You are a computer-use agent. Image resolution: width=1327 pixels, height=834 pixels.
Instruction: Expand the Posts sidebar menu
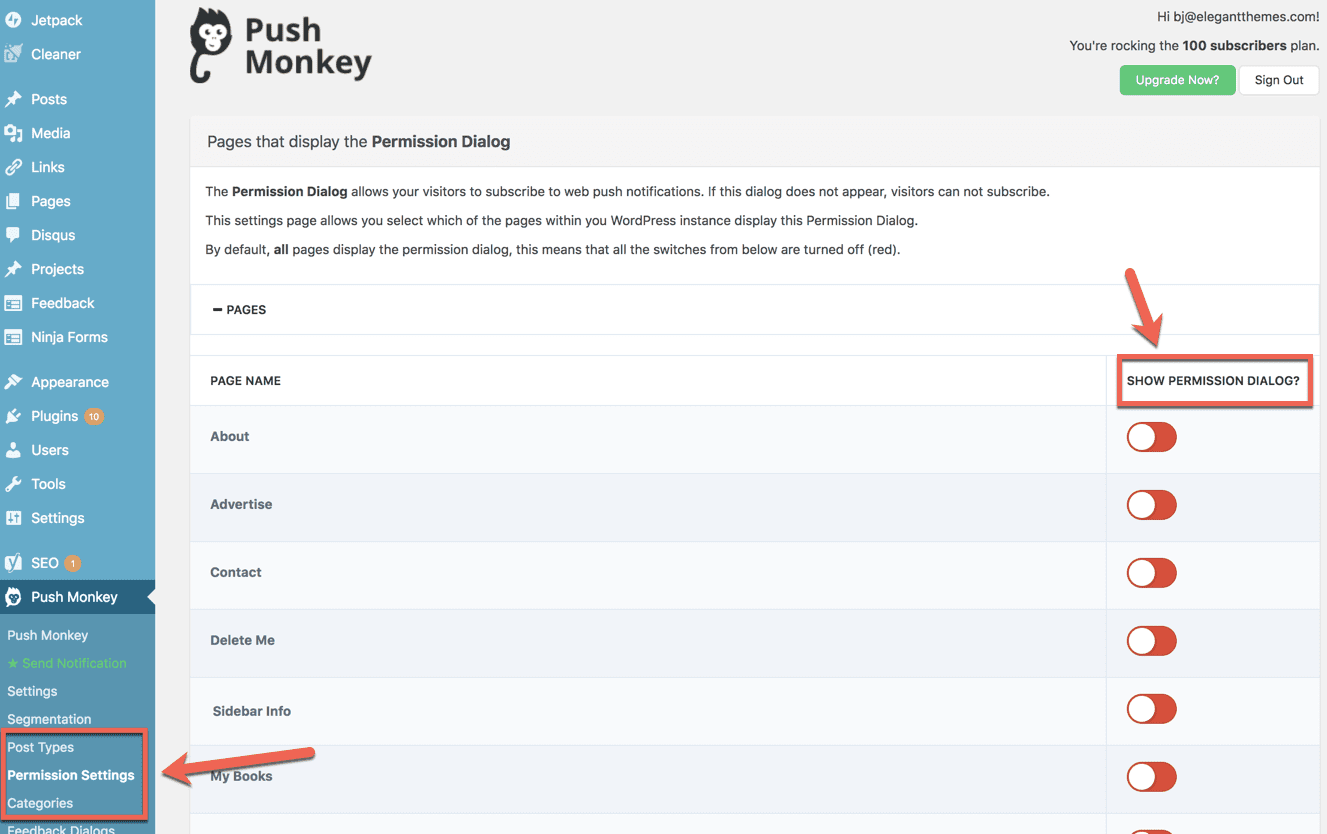click(46, 99)
